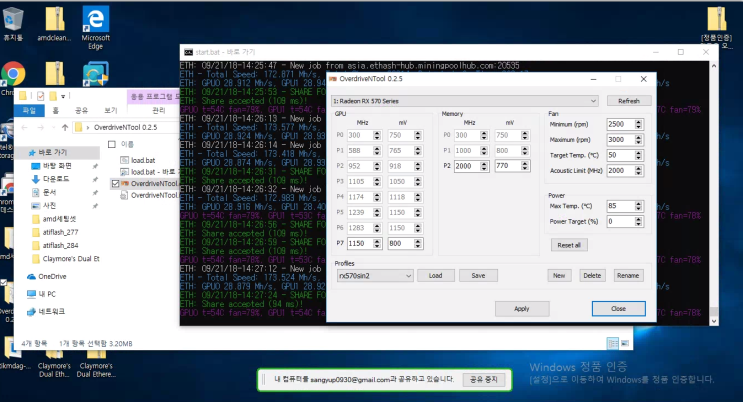Image resolution: width=743 pixels, height=402 pixels.
Task: Click the console window vertical scrollbar
Action: [x=714, y=193]
